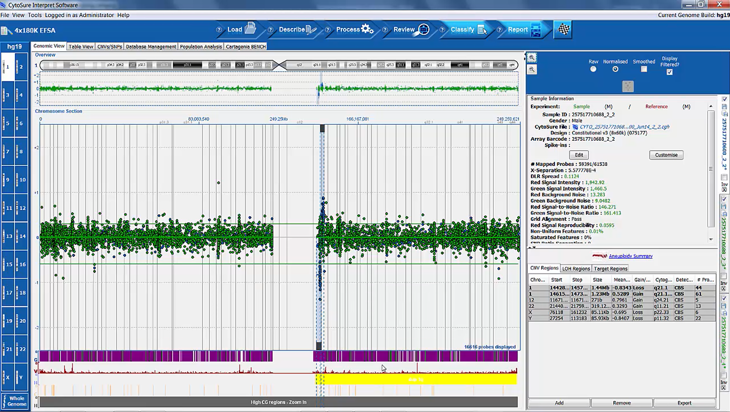This screenshot has width=730, height=412.
Task: Toggle third sample visibility checkbox in strip
Action: coord(724,299)
